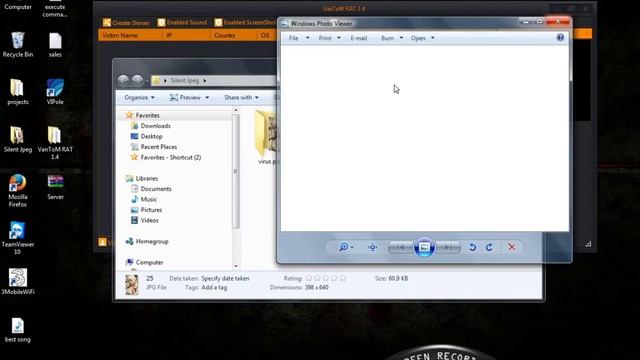Image resolution: width=640 pixels, height=360 pixels.
Task: Click the IP column header
Action: coord(187,36)
